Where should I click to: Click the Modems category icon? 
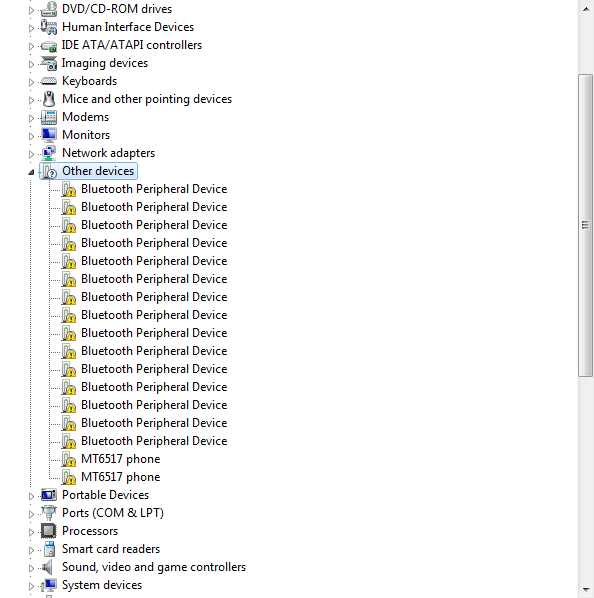(x=49, y=117)
